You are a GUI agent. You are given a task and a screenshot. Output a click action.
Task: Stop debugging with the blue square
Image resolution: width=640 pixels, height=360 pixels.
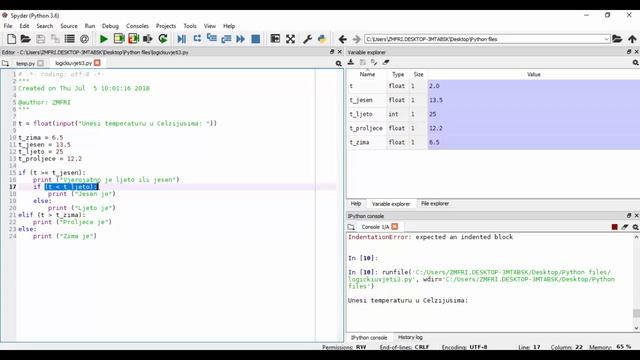(x=256, y=39)
